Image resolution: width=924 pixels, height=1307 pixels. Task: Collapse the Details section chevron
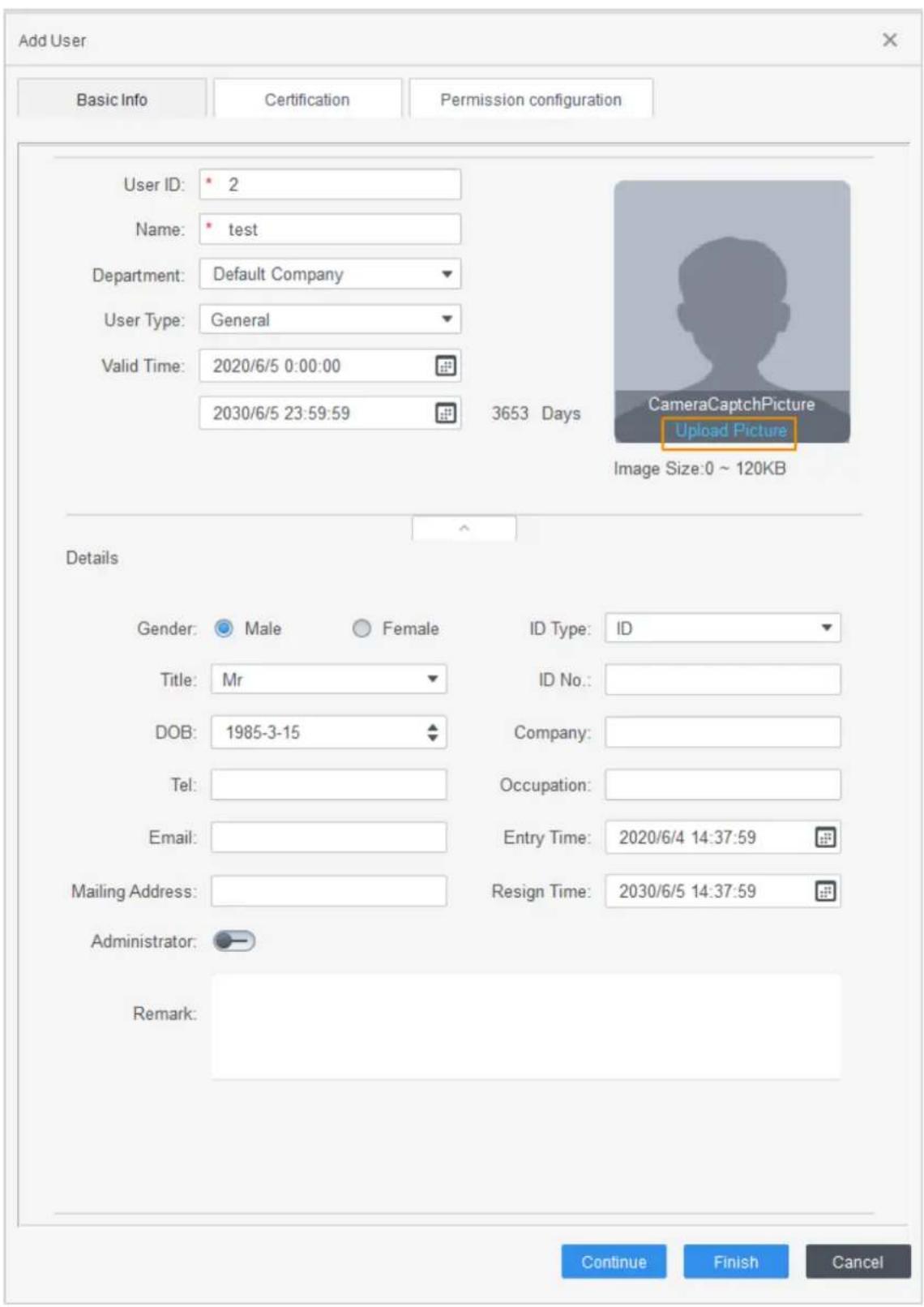click(x=464, y=528)
